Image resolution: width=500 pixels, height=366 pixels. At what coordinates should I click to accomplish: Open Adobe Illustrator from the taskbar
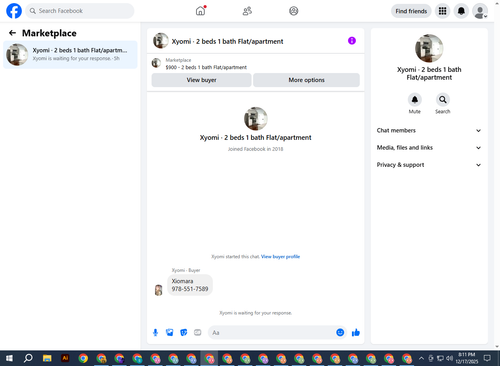pos(65,358)
